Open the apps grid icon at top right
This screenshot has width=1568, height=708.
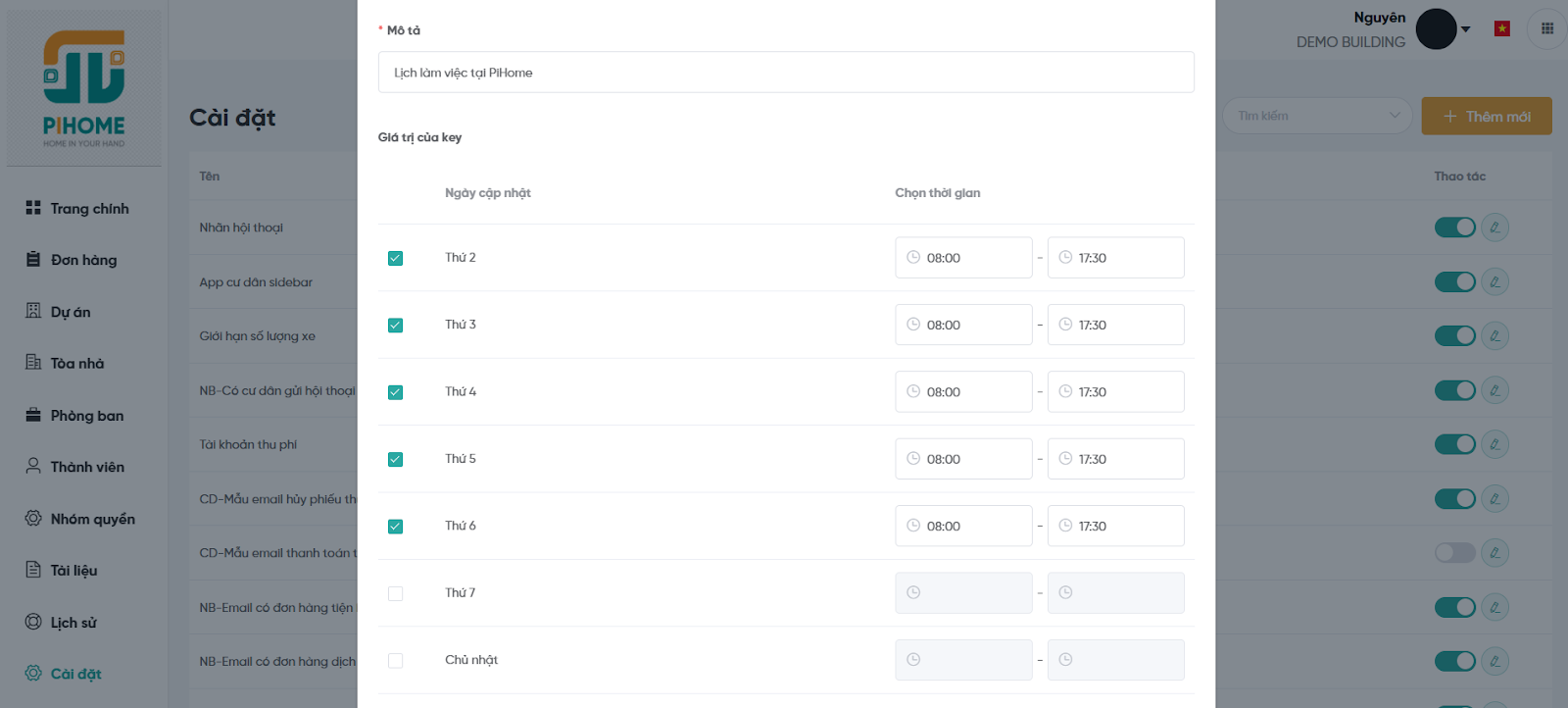tap(1547, 28)
